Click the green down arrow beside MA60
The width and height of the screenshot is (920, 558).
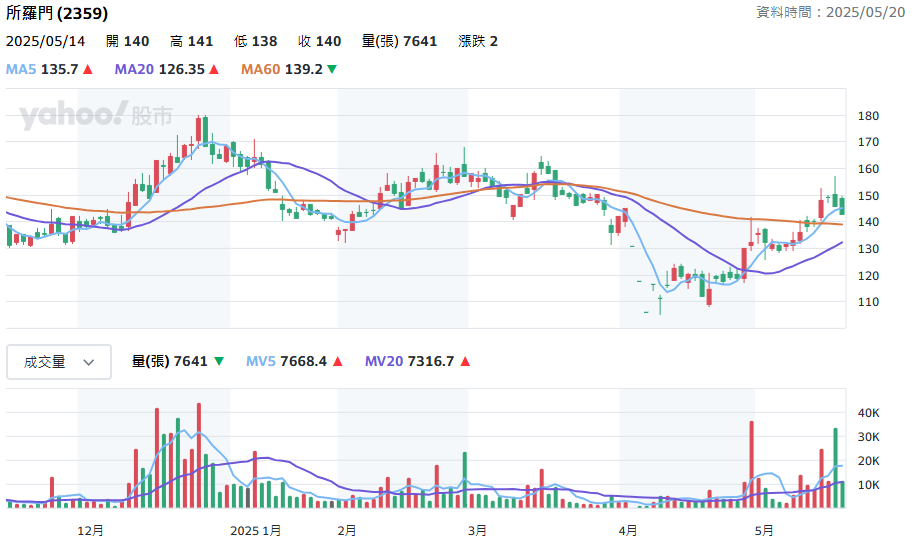coord(332,69)
